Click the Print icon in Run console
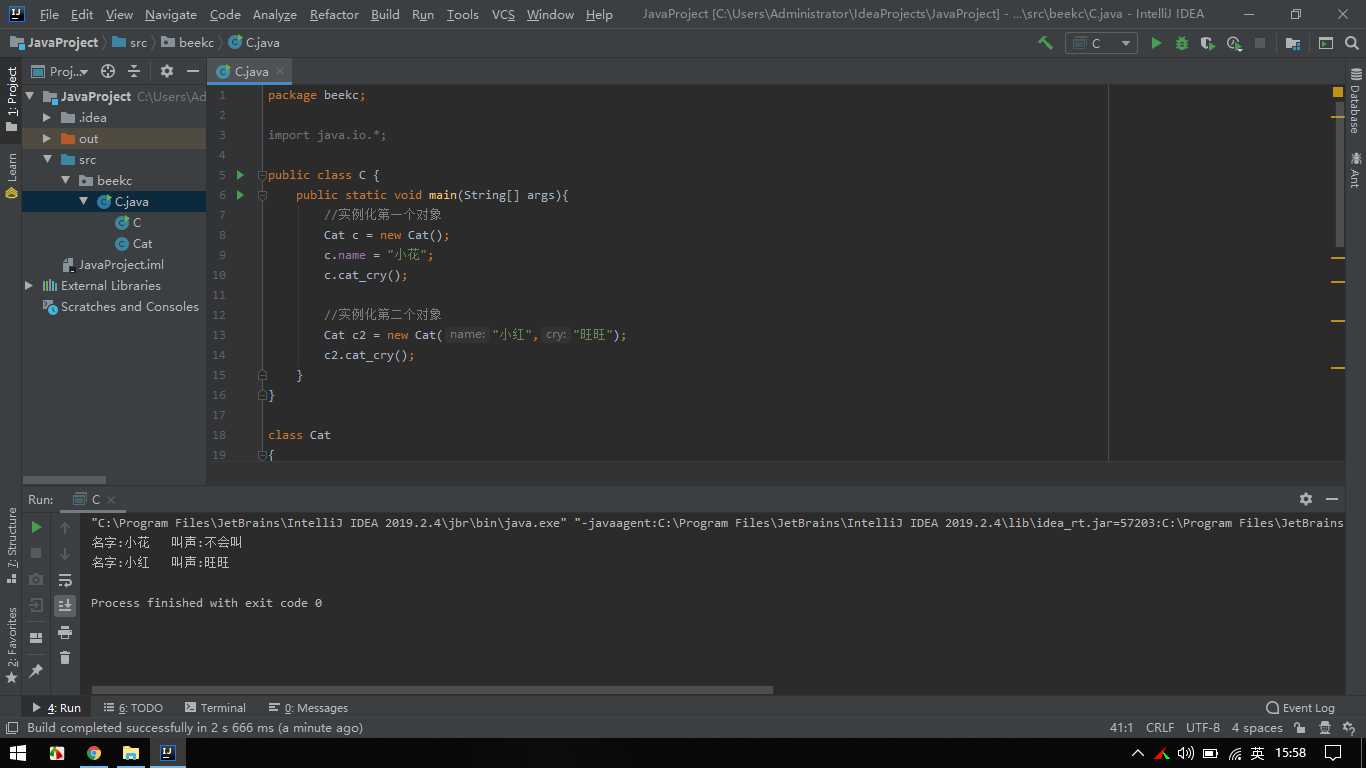 (x=65, y=632)
